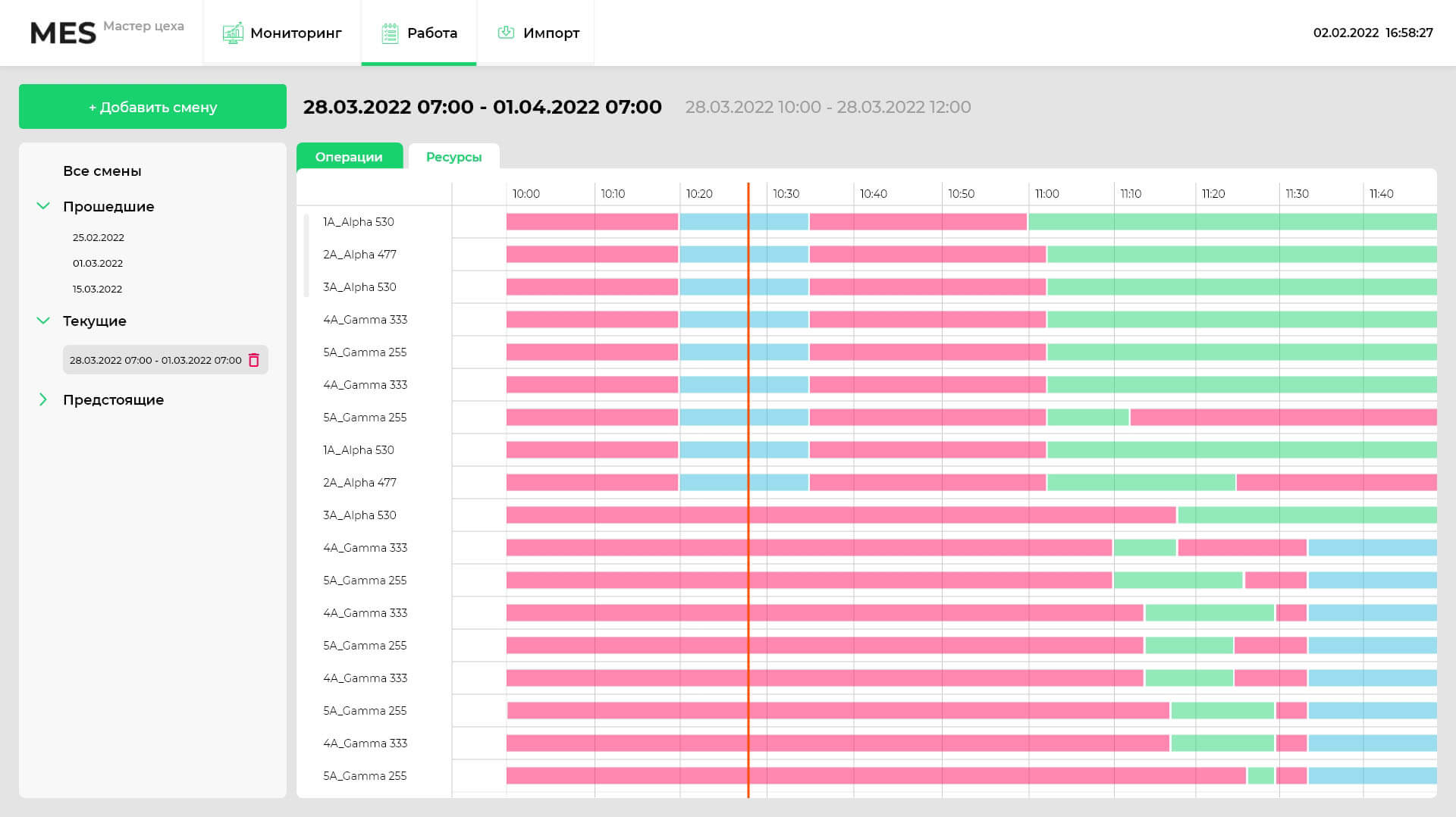The height and width of the screenshot is (817, 1456).
Task: Collapse the Прошедшие shifts group
Action: [43, 206]
